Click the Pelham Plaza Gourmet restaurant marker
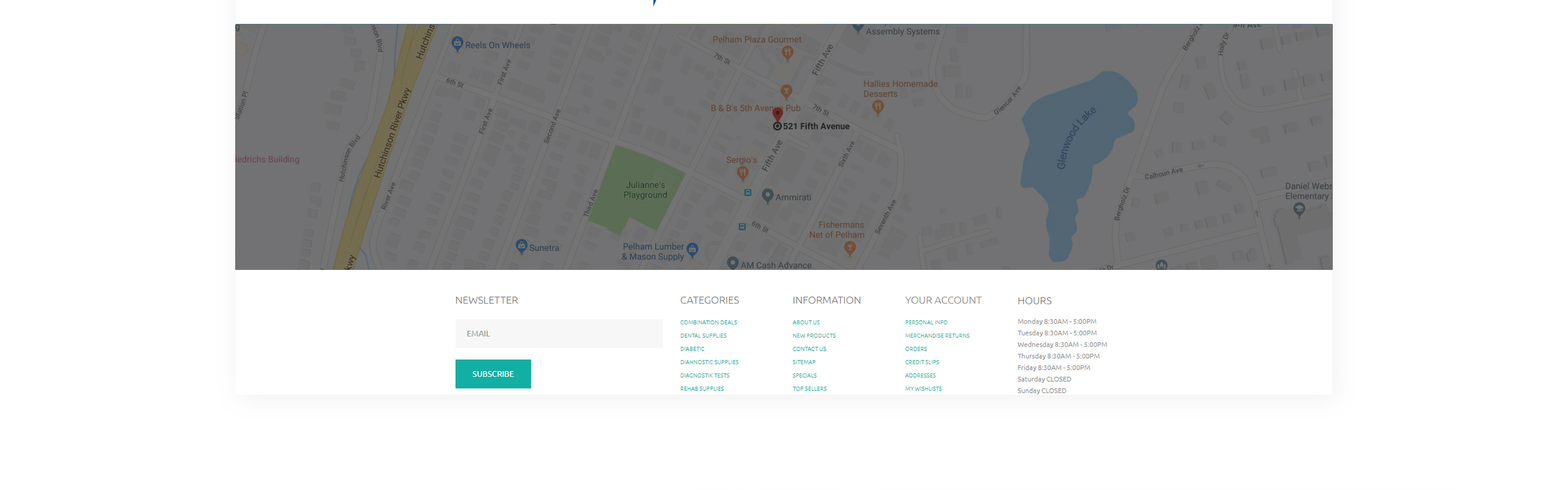This screenshot has height=489, width=1568. [x=787, y=53]
